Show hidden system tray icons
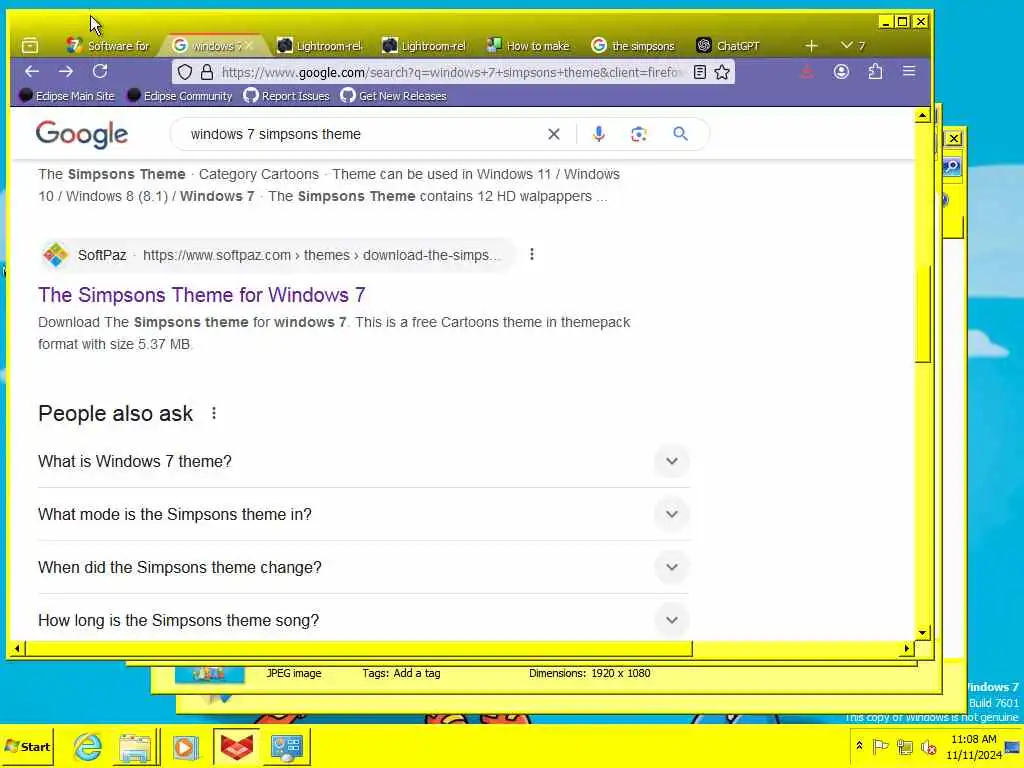1024x768 pixels. click(x=859, y=746)
